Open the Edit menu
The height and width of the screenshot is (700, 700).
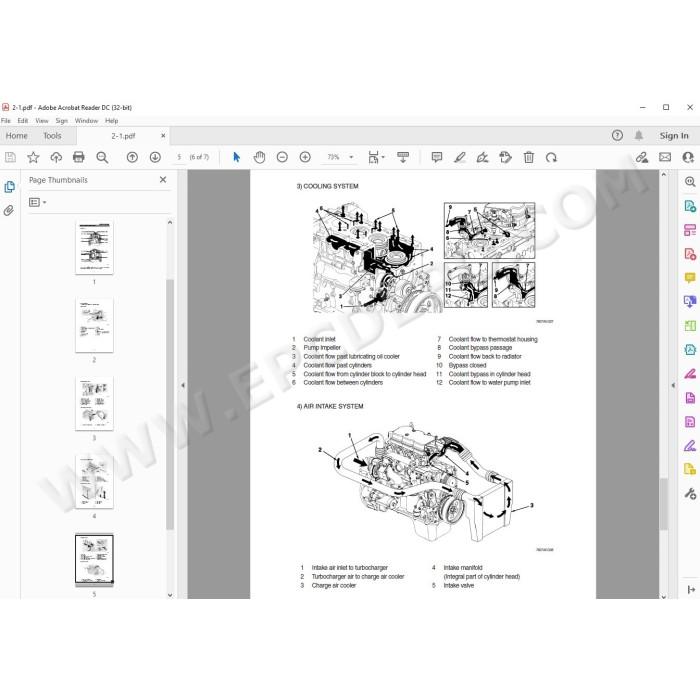tap(23, 121)
